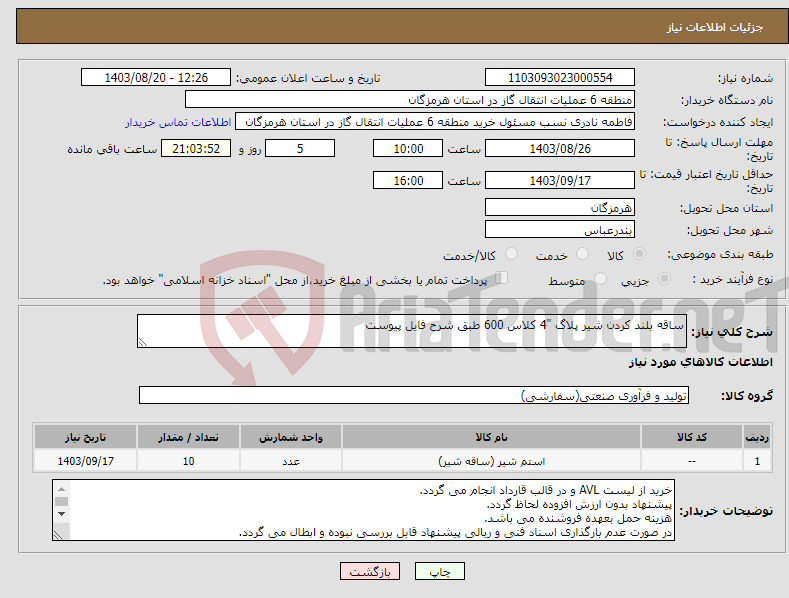Click the general description text area
This screenshot has width=789, height=598.
[412, 331]
